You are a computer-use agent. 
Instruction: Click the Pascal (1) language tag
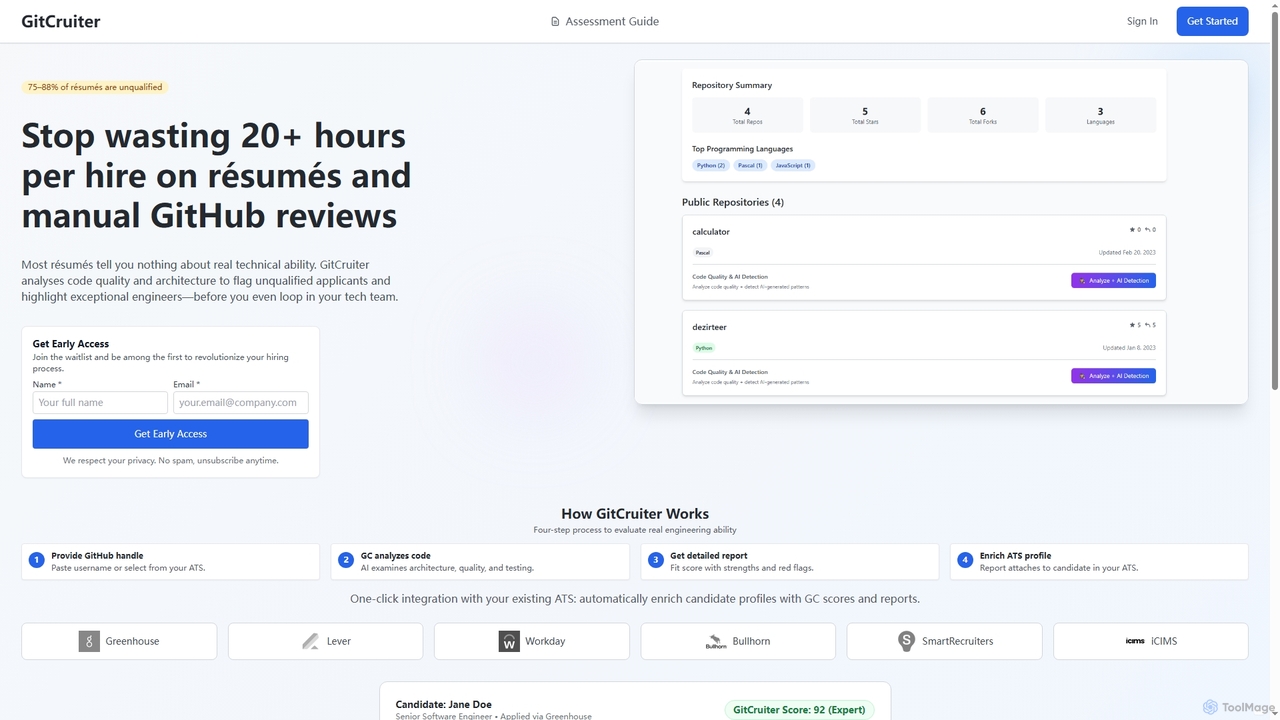click(x=750, y=165)
